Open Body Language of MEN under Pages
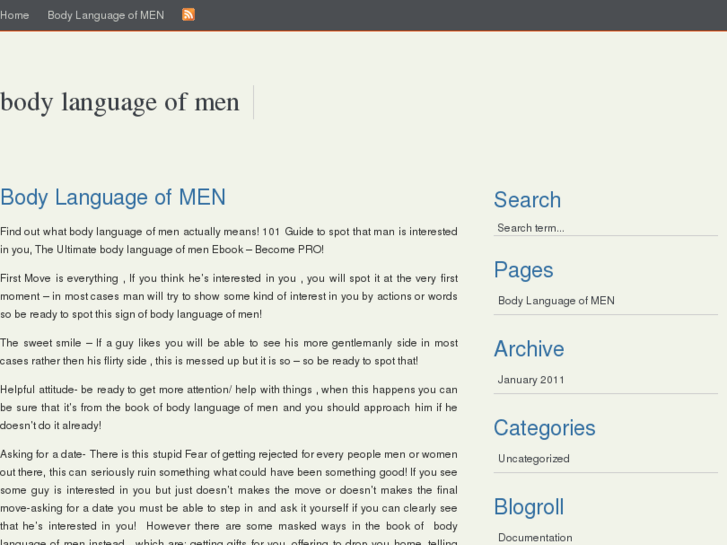Viewport: 727px width, 545px height. pyautogui.click(x=556, y=301)
